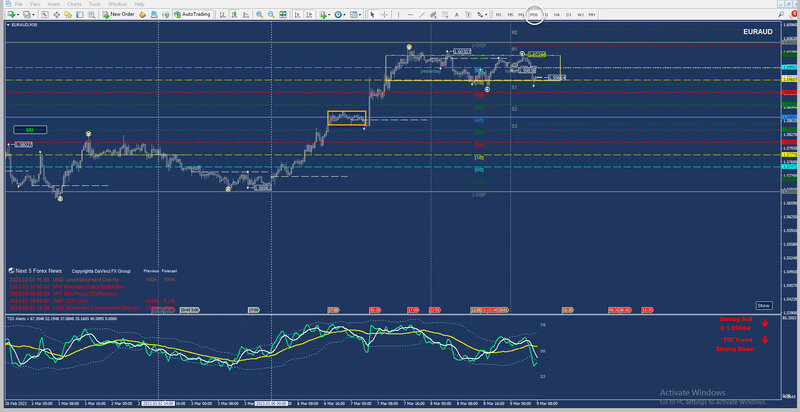This screenshot has width=800, height=412.
Task: Open the New Chart toolbar icon
Action: click(x=10, y=14)
